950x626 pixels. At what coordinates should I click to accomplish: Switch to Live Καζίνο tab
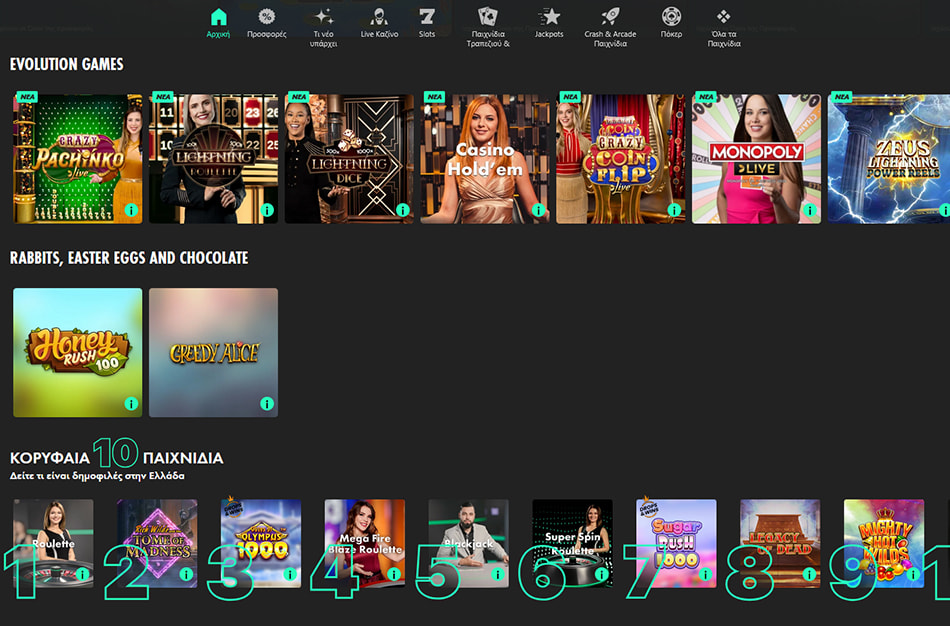pos(379,24)
